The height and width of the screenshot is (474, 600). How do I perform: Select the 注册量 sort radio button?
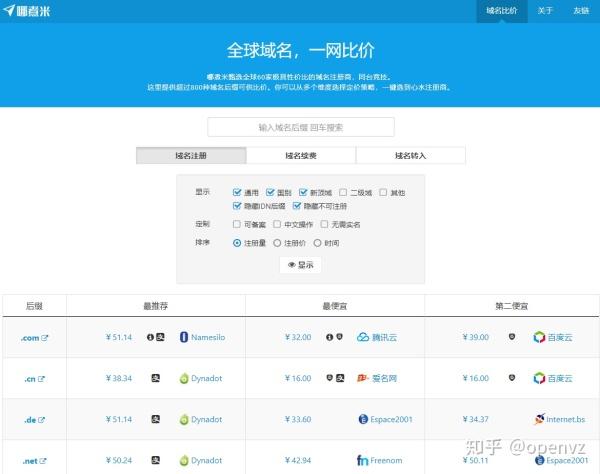click(237, 243)
